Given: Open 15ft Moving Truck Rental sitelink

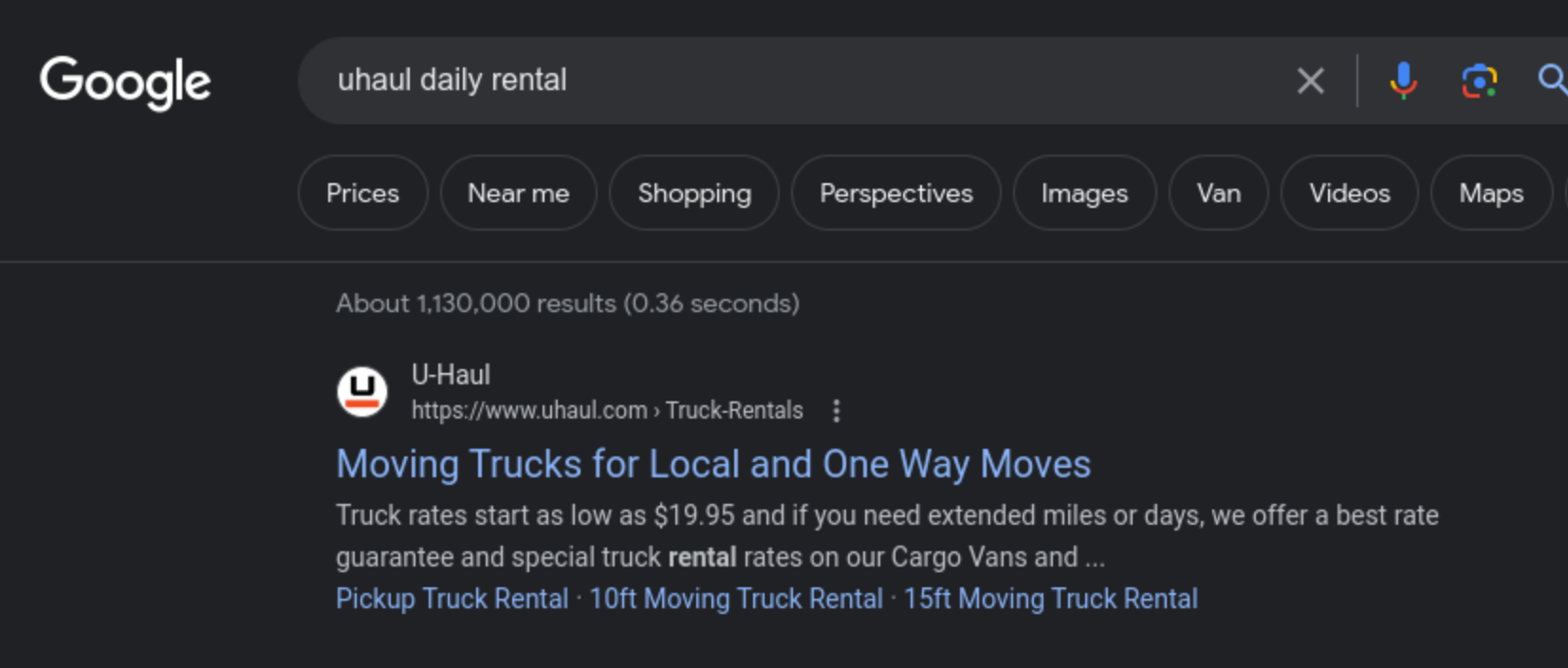Looking at the screenshot, I should coord(1050,600).
